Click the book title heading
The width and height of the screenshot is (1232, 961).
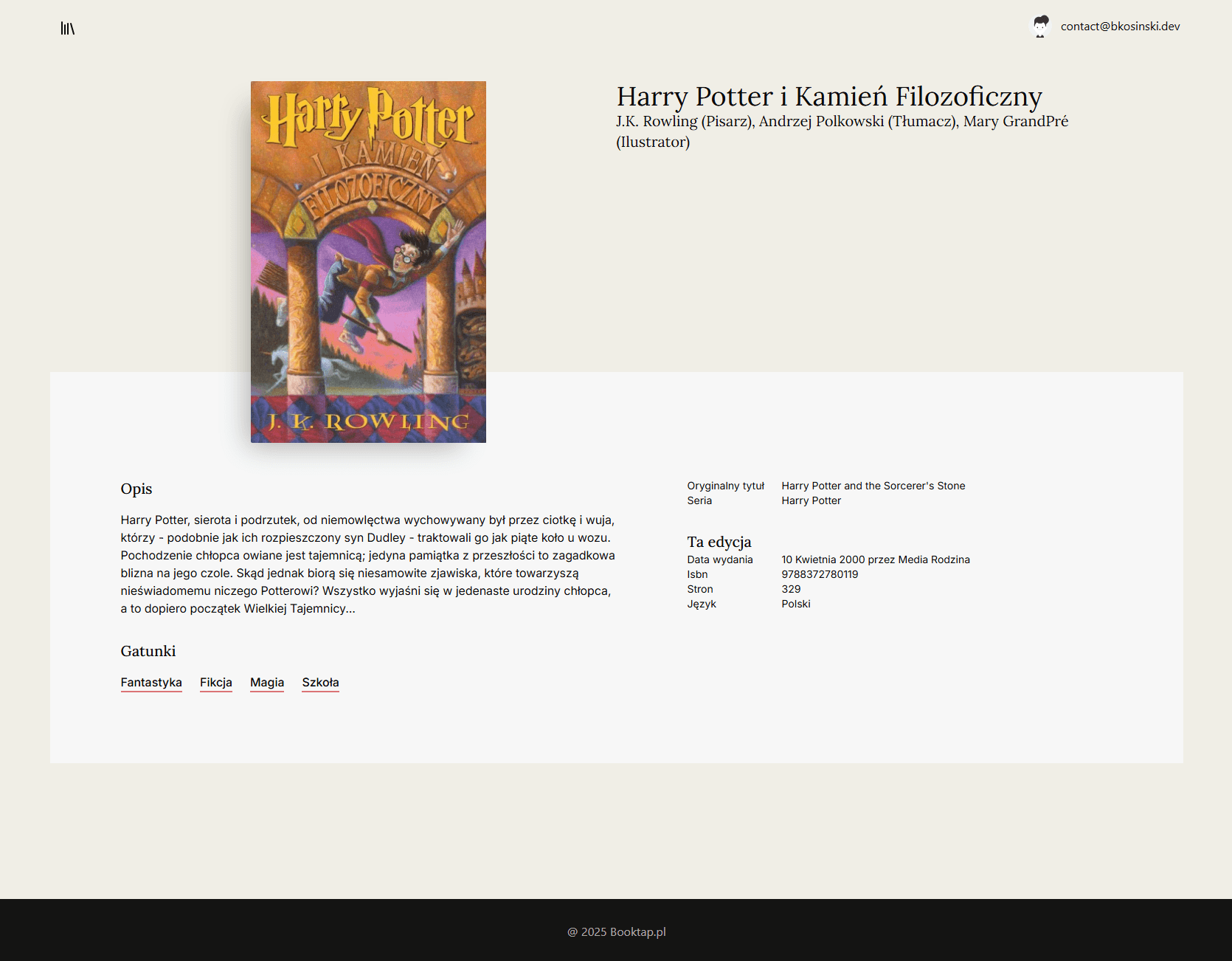[x=828, y=97]
